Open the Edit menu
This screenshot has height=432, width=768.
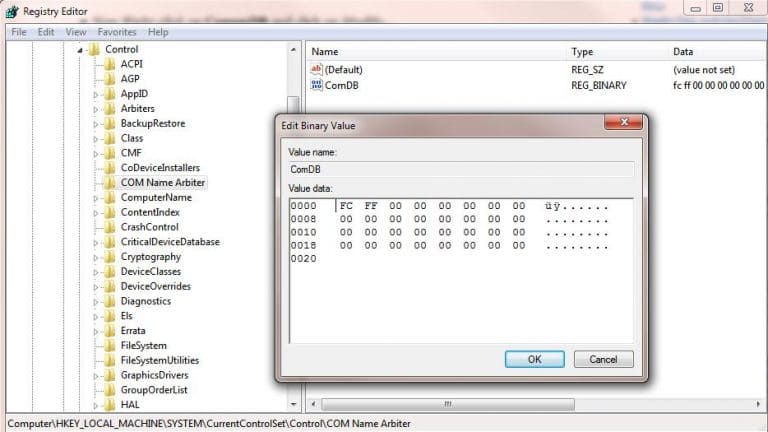[x=46, y=32]
